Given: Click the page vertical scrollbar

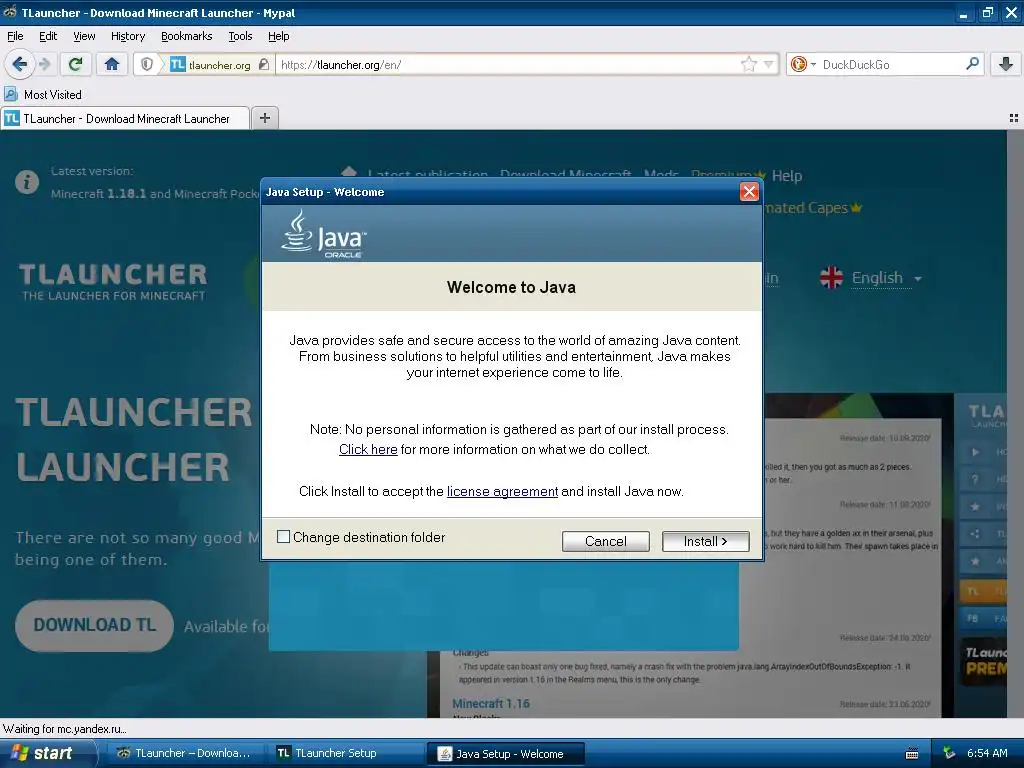Looking at the screenshot, I should 1016,423.
